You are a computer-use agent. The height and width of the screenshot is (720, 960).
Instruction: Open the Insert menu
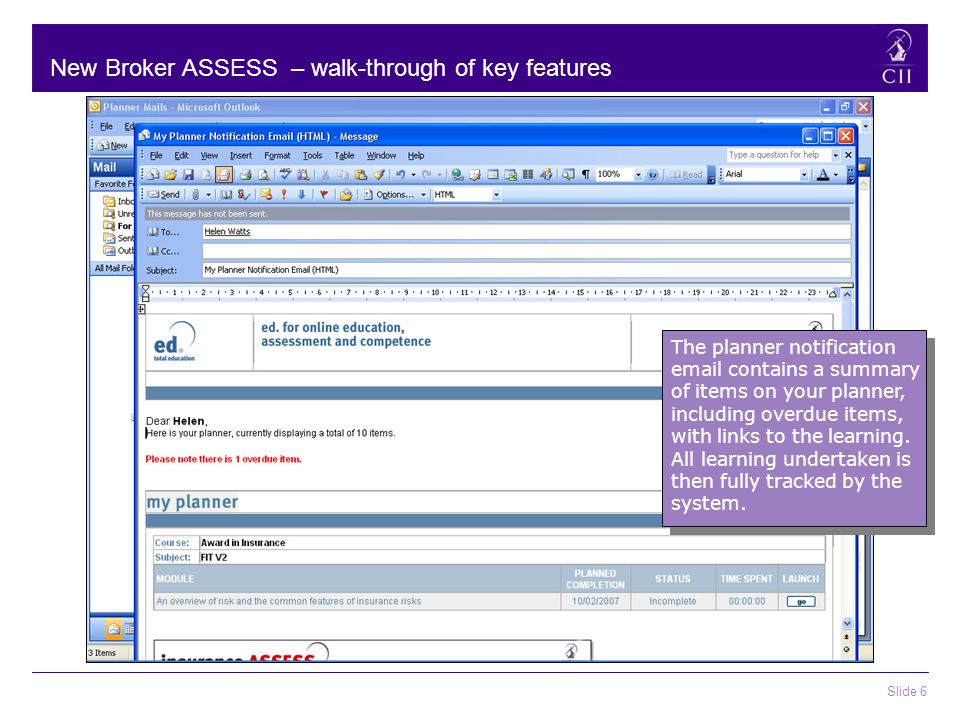pos(241,156)
